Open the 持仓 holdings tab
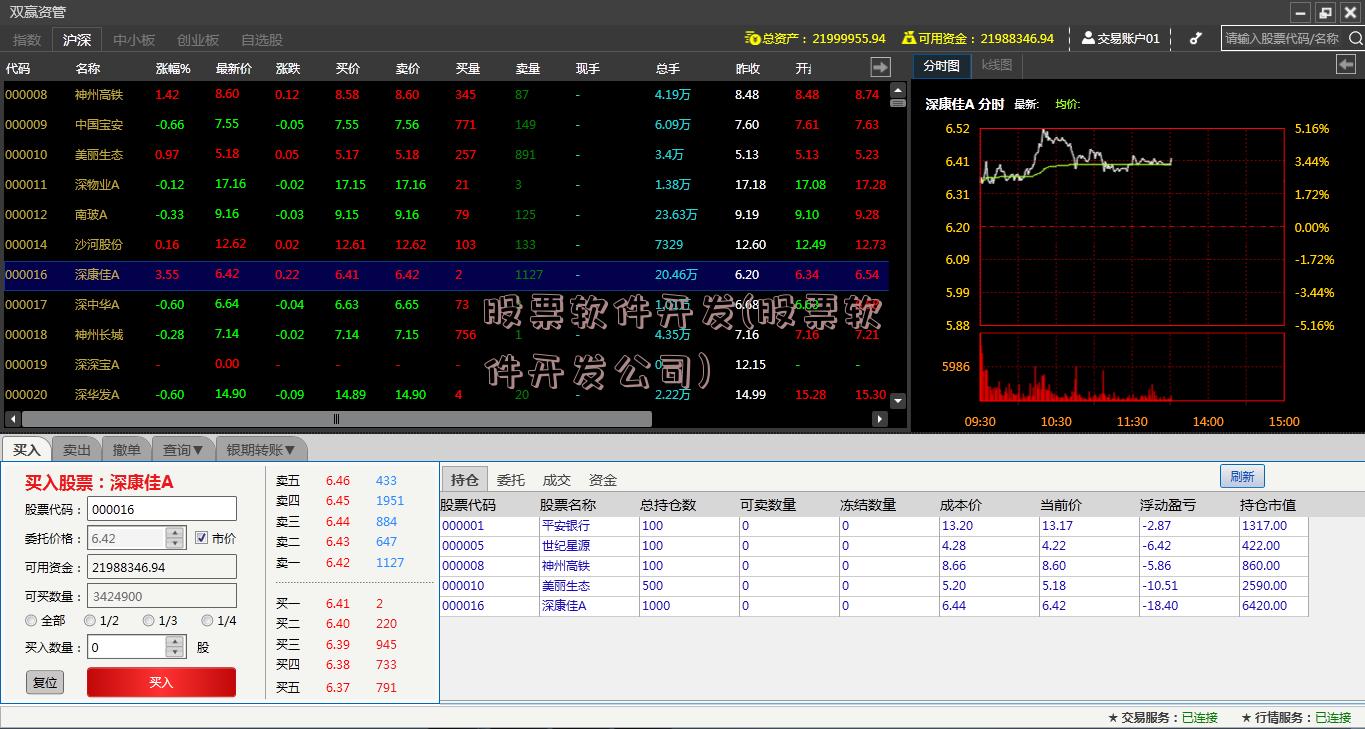 point(465,479)
